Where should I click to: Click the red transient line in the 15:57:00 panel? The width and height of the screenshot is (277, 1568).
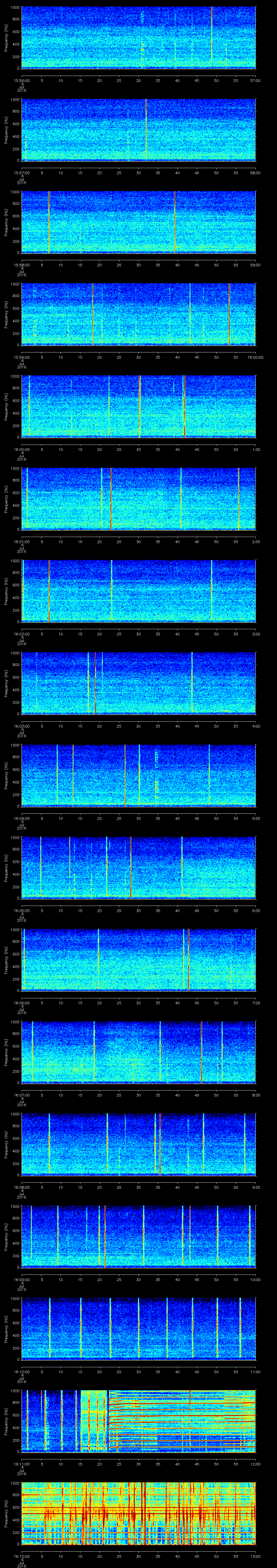pyautogui.click(x=146, y=130)
